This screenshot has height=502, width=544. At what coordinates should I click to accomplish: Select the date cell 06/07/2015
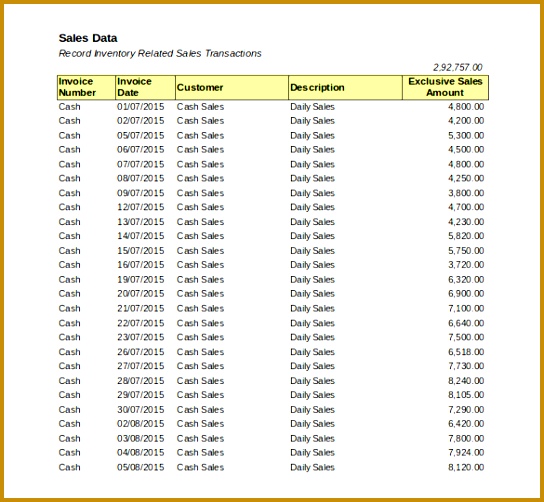(141, 150)
